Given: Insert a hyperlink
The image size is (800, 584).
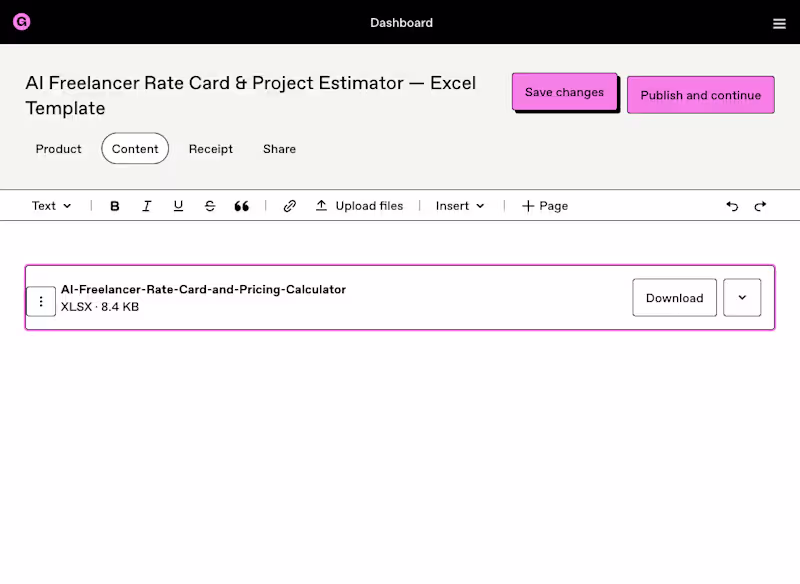Looking at the screenshot, I should 289,205.
